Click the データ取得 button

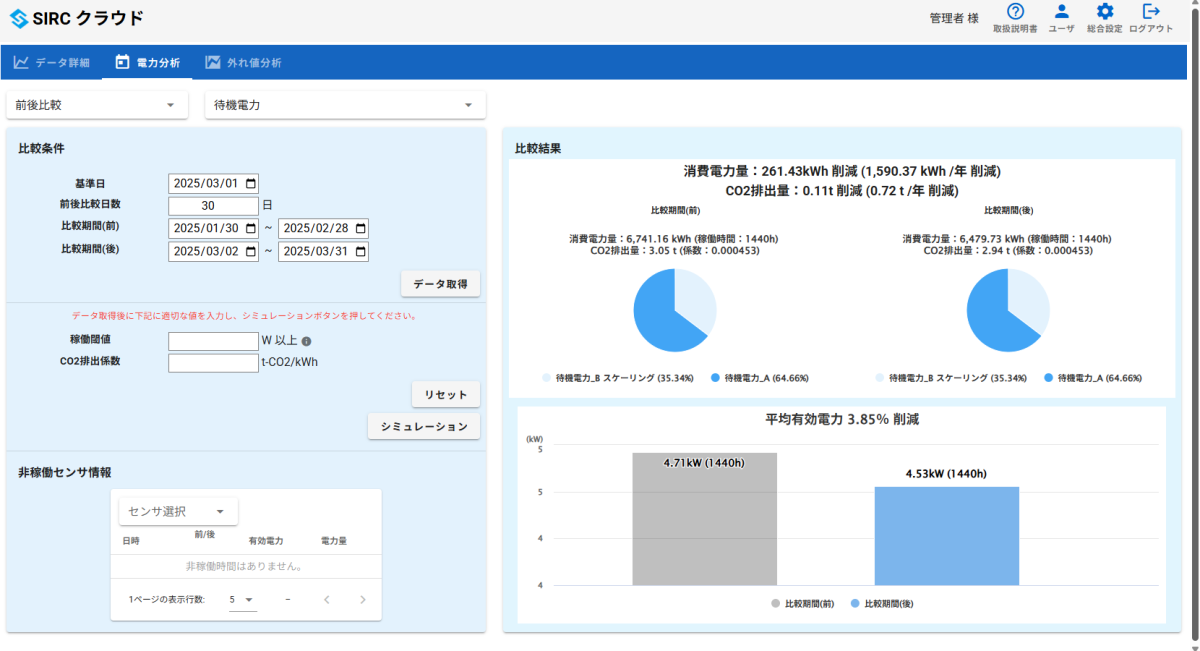click(440, 285)
